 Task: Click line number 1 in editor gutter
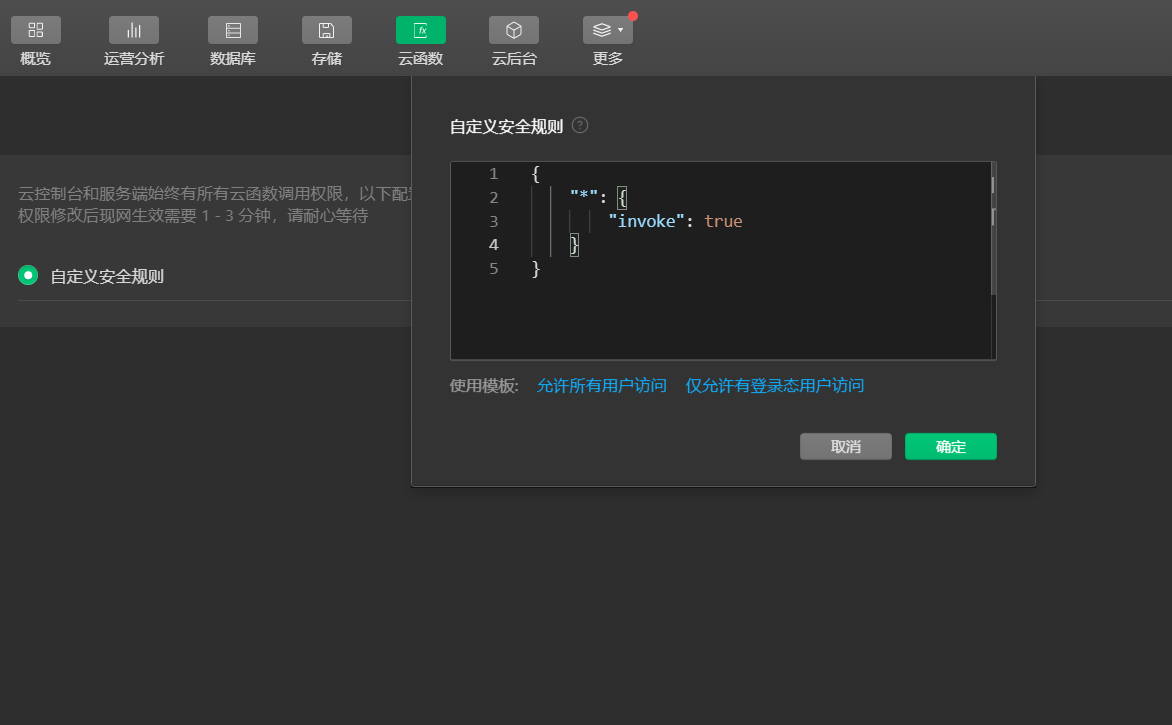[x=493, y=174]
